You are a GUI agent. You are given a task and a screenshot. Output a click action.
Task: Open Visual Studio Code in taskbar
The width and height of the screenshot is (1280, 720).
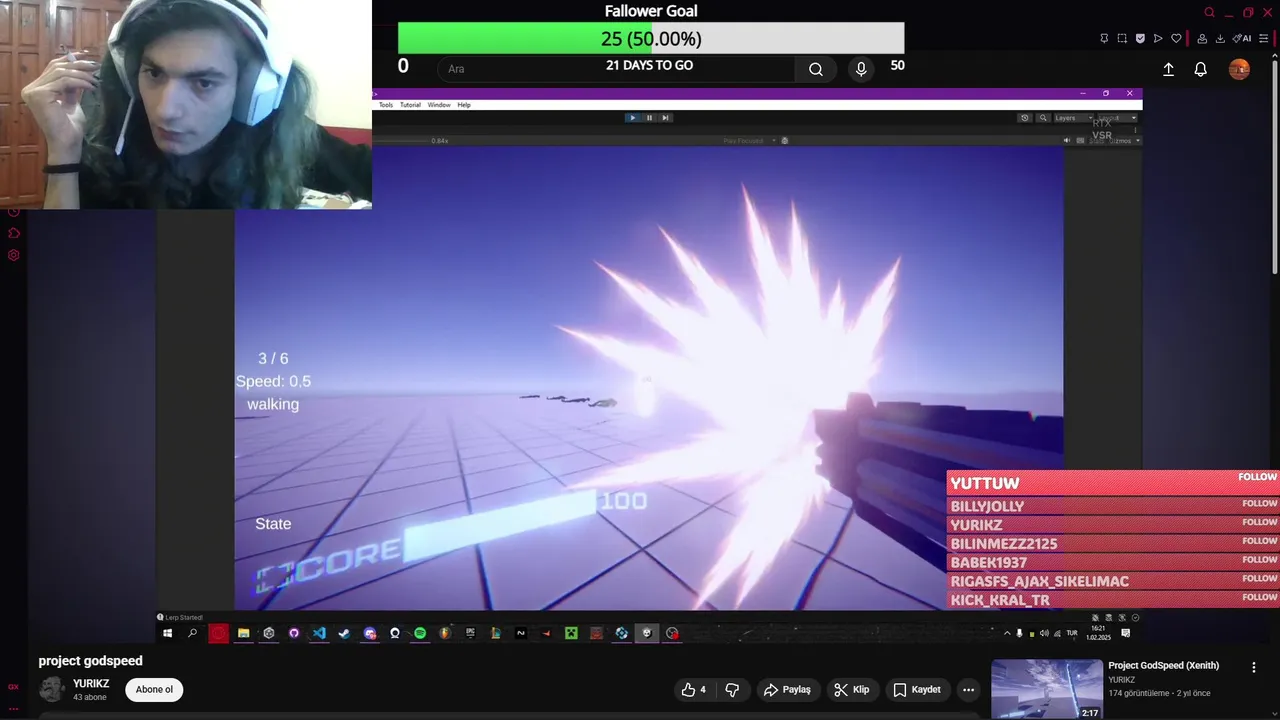pos(319,633)
